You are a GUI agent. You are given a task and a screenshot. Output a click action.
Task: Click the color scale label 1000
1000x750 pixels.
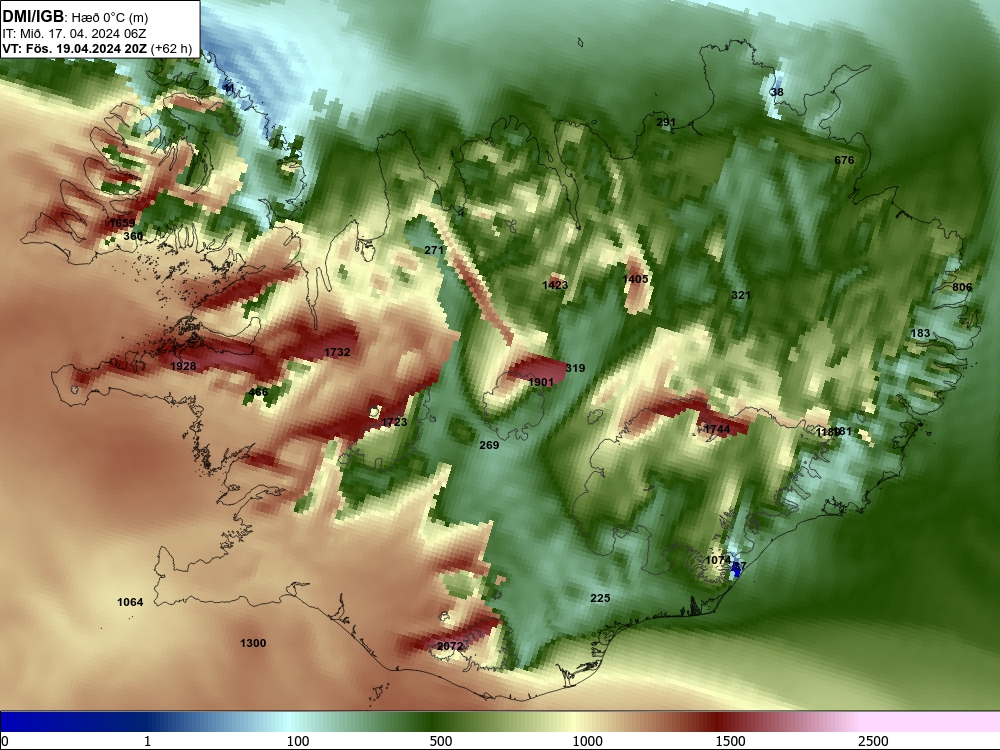click(x=587, y=741)
